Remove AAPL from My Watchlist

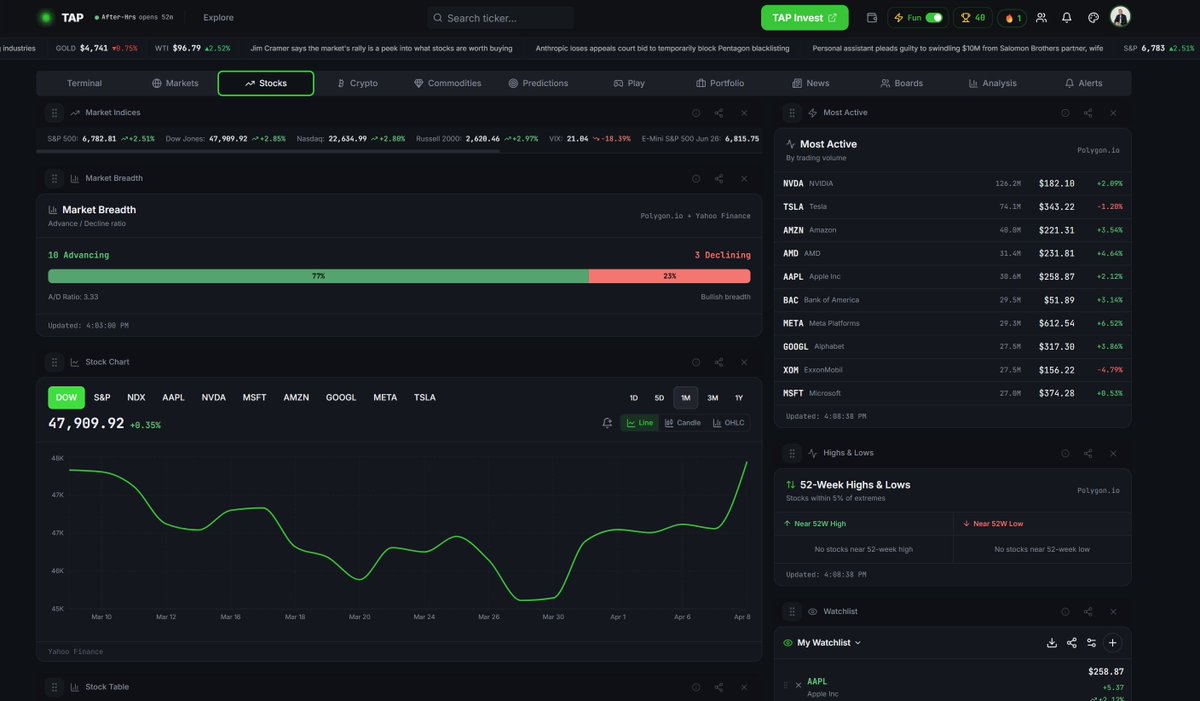coord(798,685)
